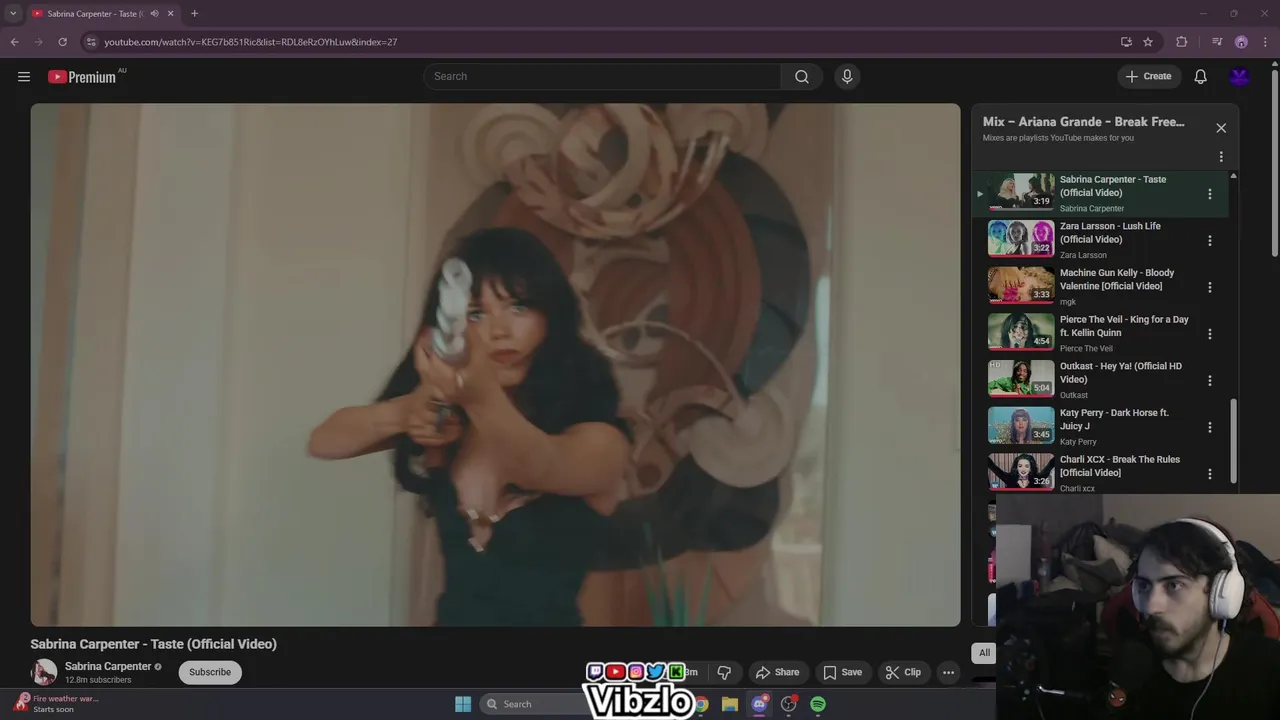View site information icon in address bar

tap(91, 42)
